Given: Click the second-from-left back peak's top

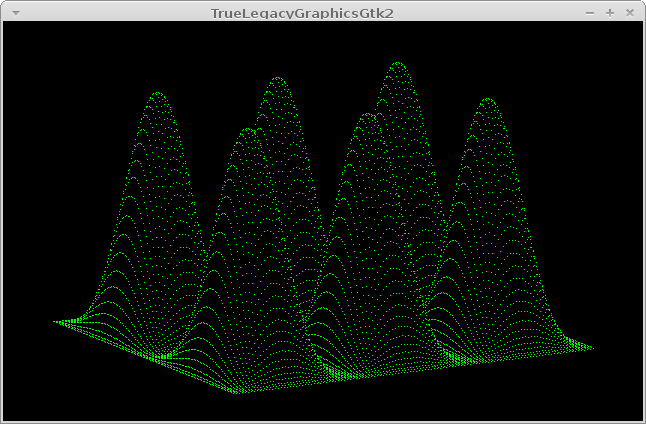Looking at the screenshot, I should [277, 80].
